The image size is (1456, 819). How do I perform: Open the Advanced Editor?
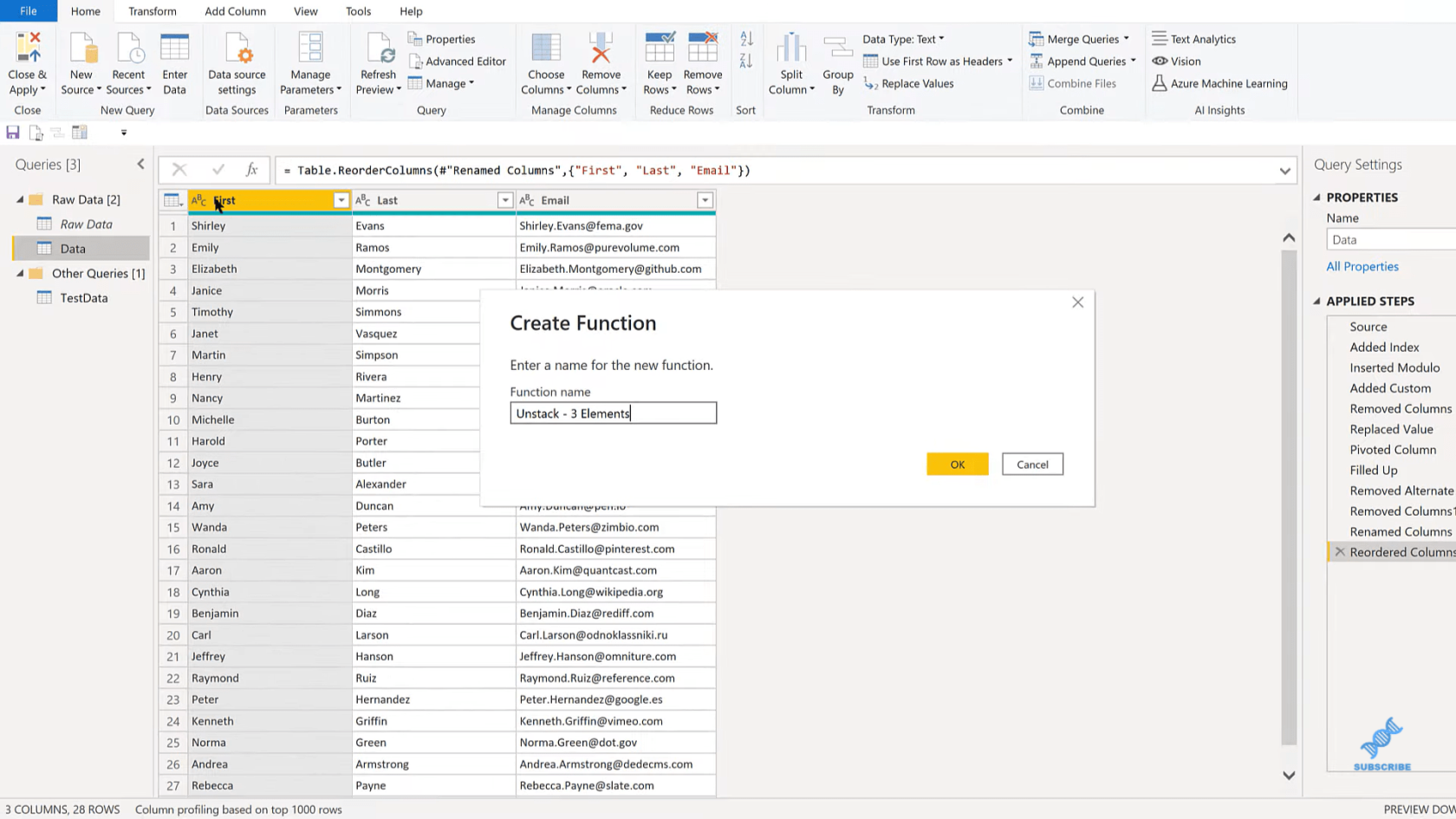(457, 62)
